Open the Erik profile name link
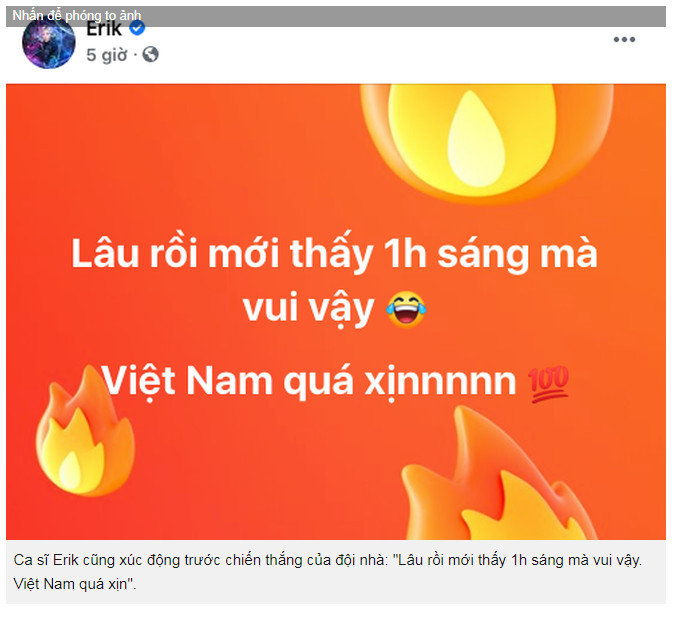Screen dimensions: 680x618 [x=105, y=29]
